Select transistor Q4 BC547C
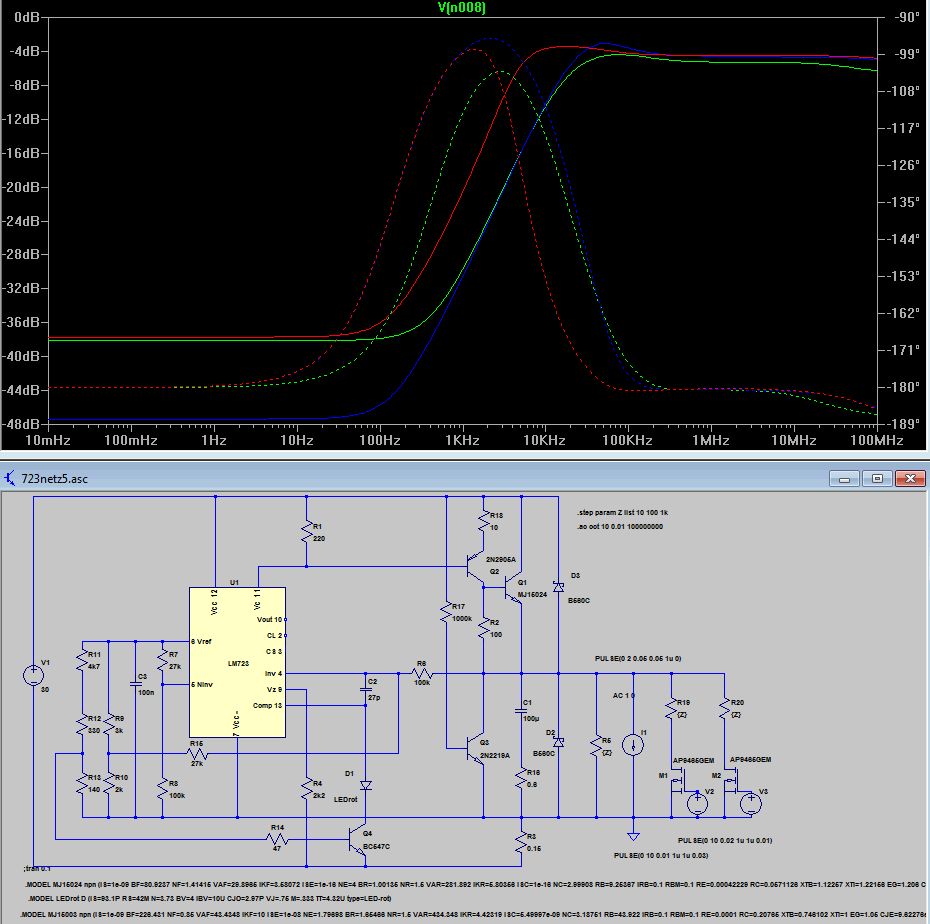This screenshot has height=924, width=930. (x=358, y=840)
